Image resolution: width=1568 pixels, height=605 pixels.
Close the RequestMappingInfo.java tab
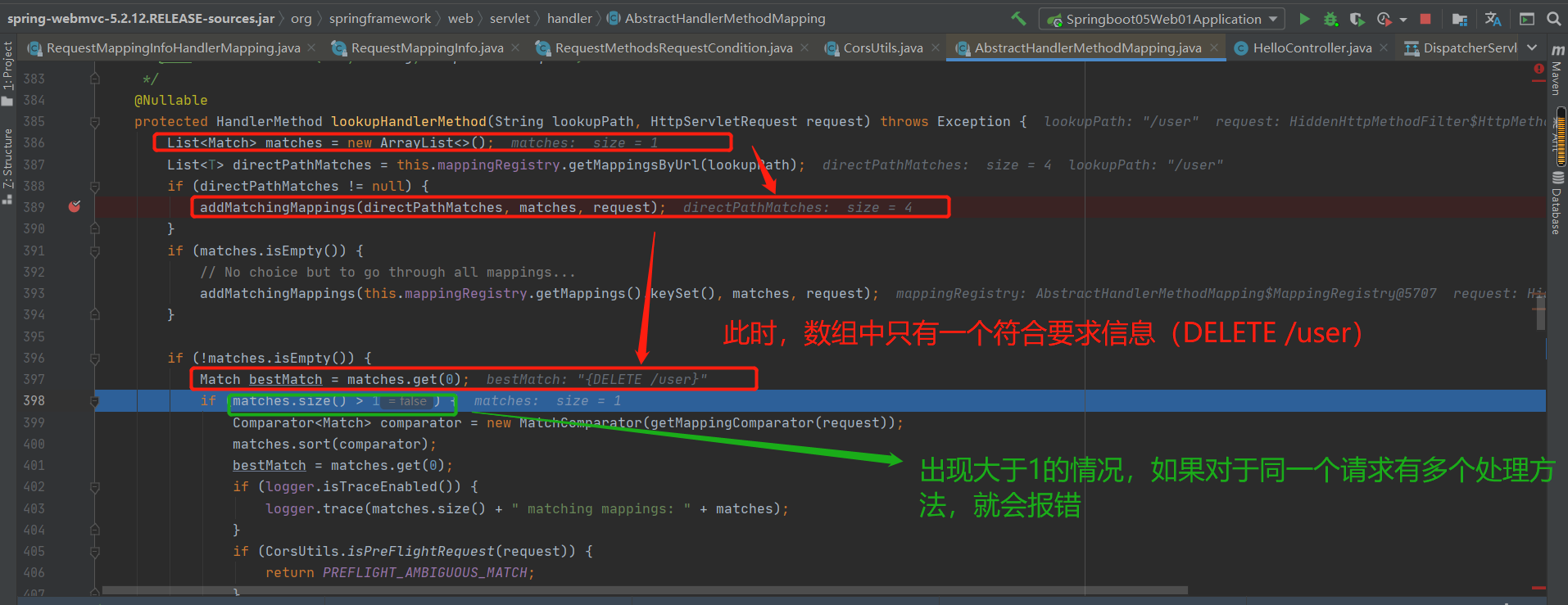(515, 48)
